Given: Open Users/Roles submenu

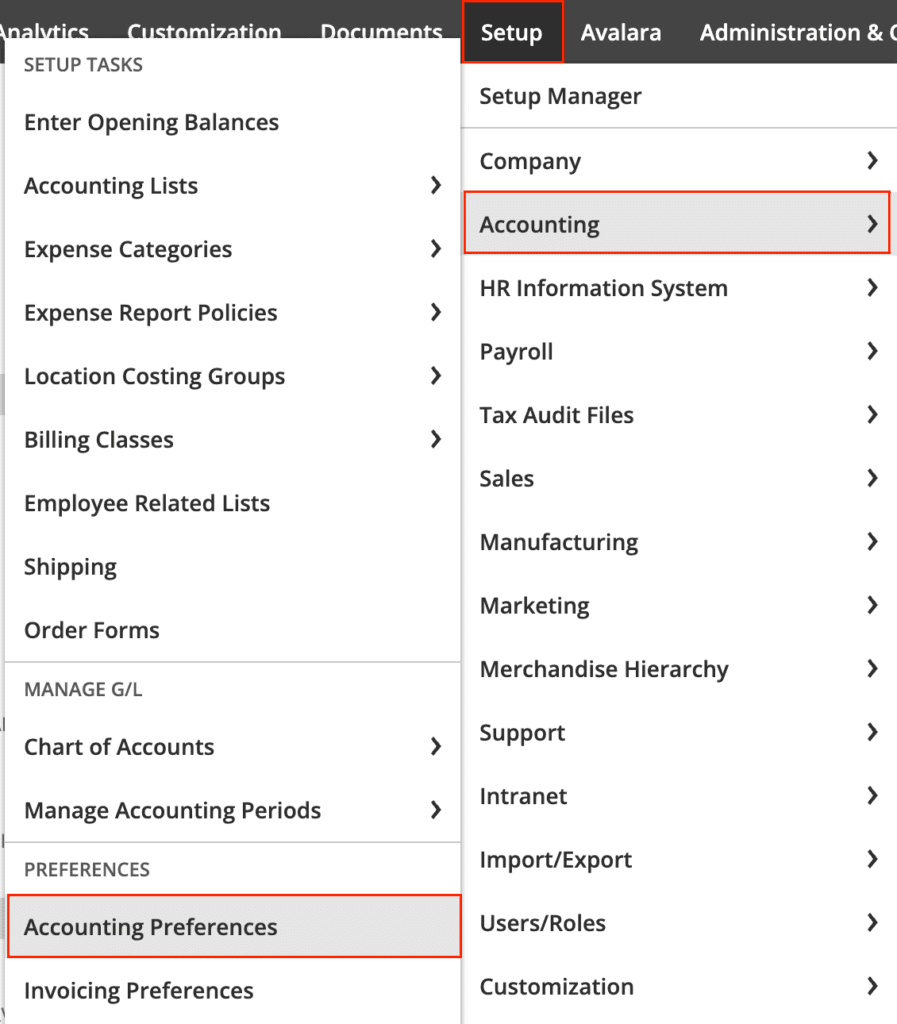Looking at the screenshot, I should (679, 923).
